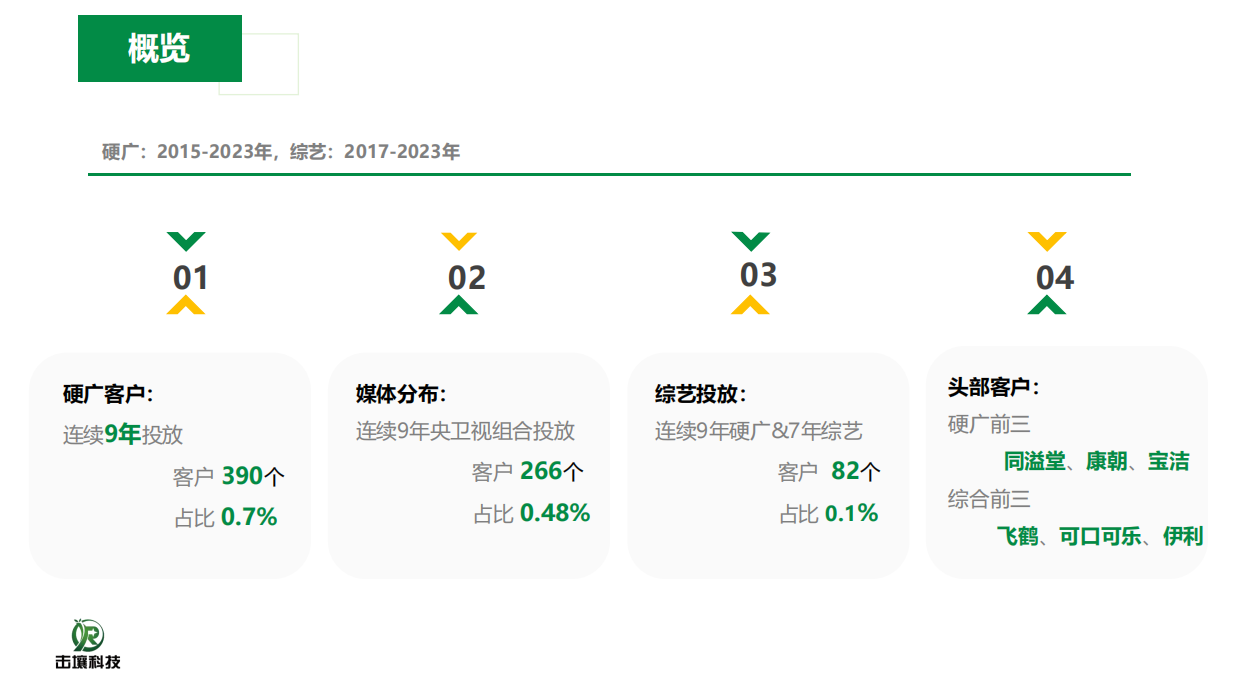Click the step number 02
The height and width of the screenshot is (697, 1240).
point(467,278)
